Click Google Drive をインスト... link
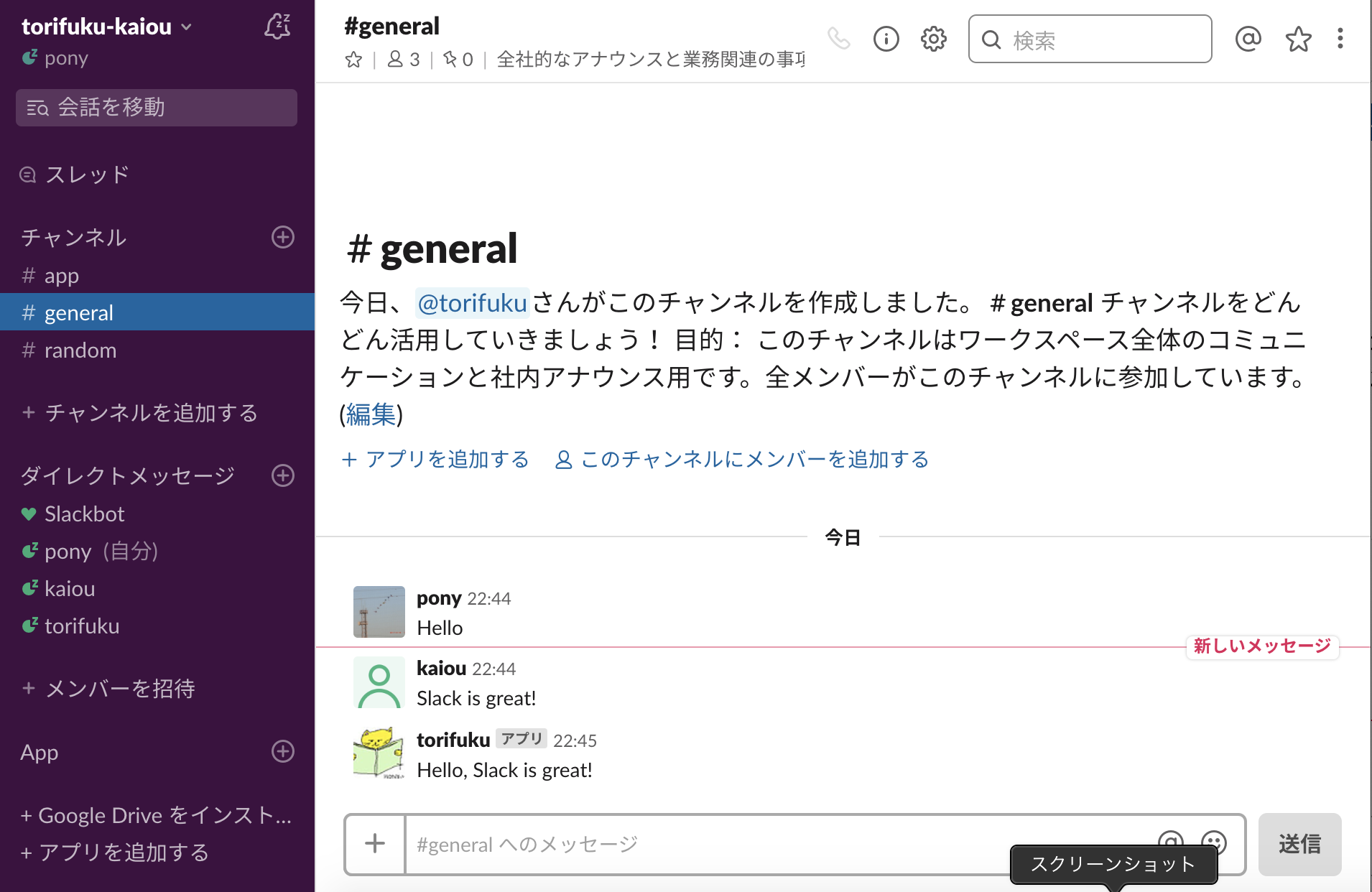 pos(156,816)
